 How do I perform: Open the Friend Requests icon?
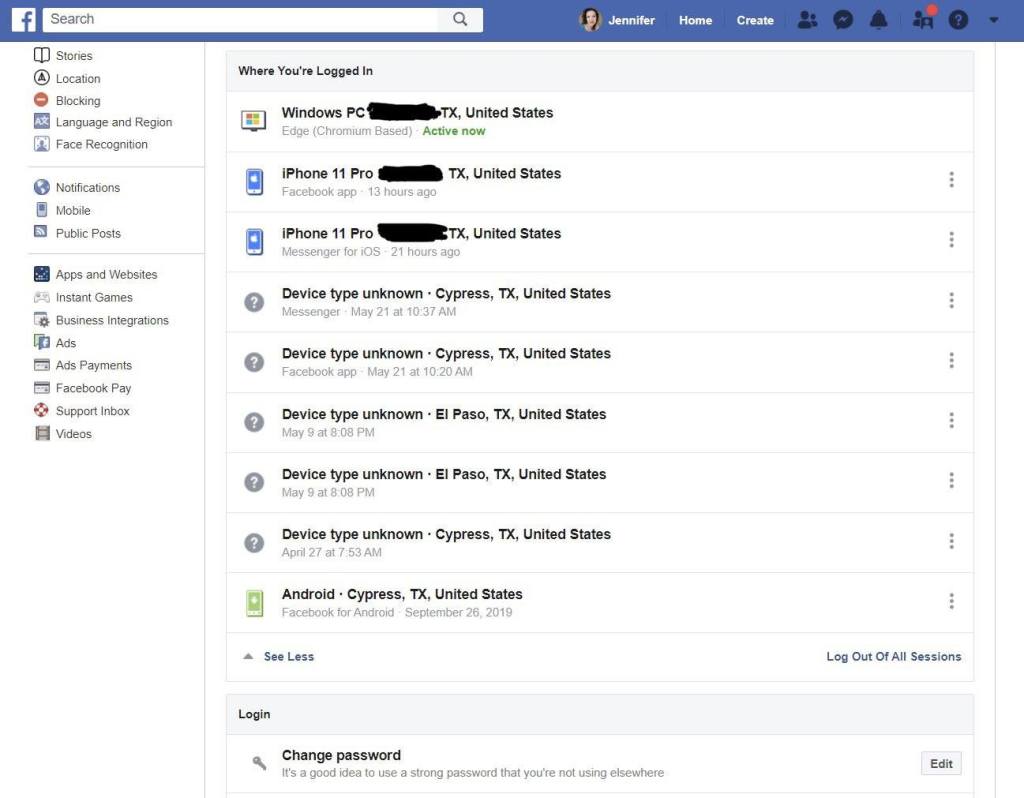[807, 20]
